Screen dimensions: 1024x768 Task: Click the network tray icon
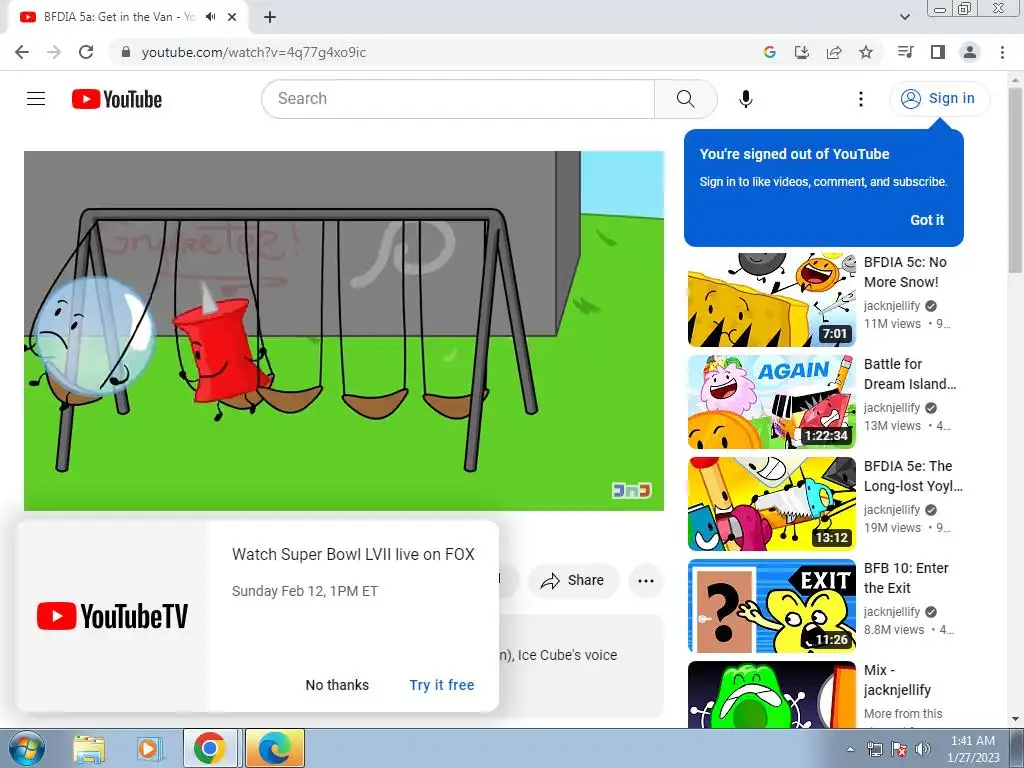click(x=874, y=749)
